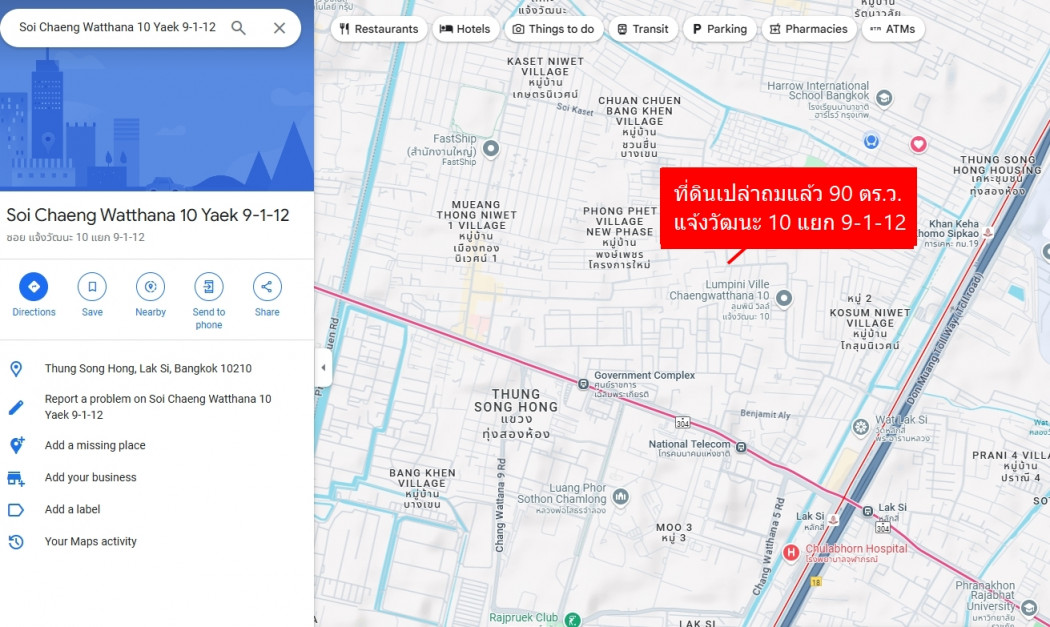Clear the search with the X icon

pos(279,27)
